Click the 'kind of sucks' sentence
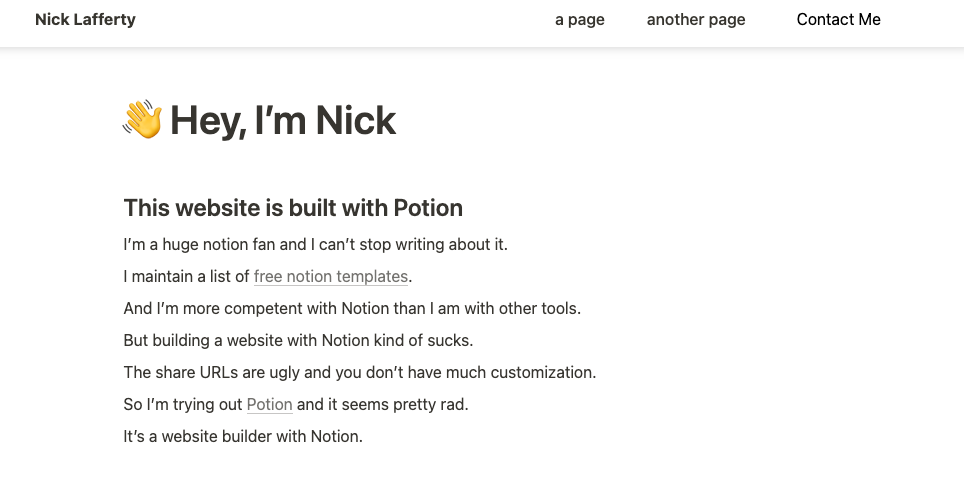This screenshot has width=964, height=488. 298,340
